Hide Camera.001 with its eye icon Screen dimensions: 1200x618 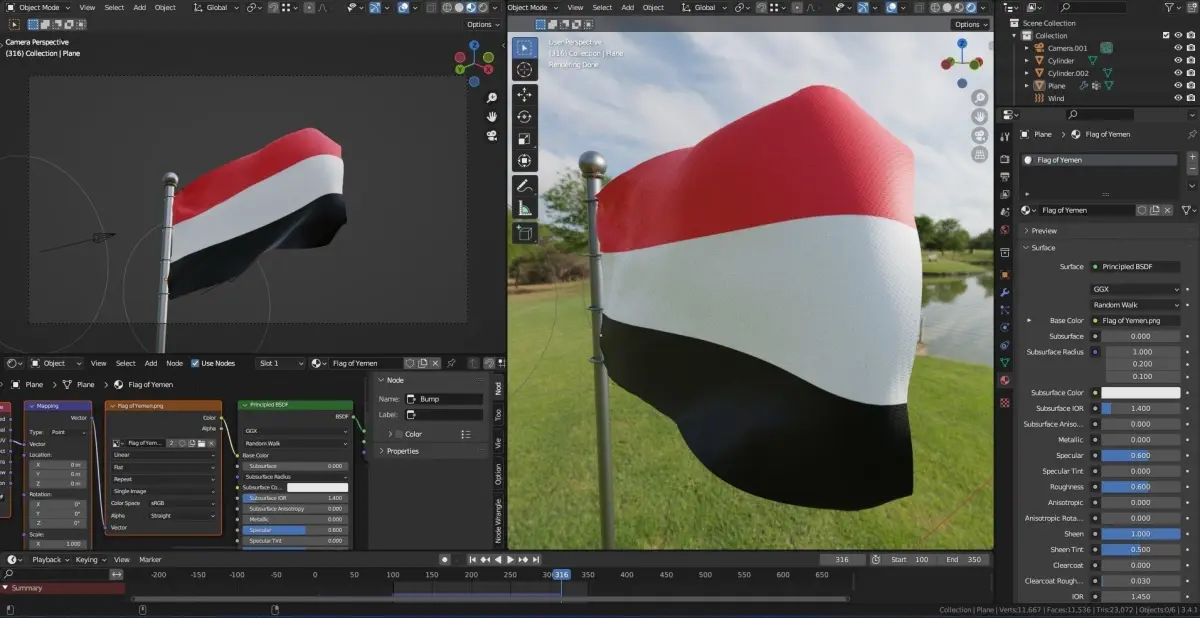click(x=1177, y=48)
